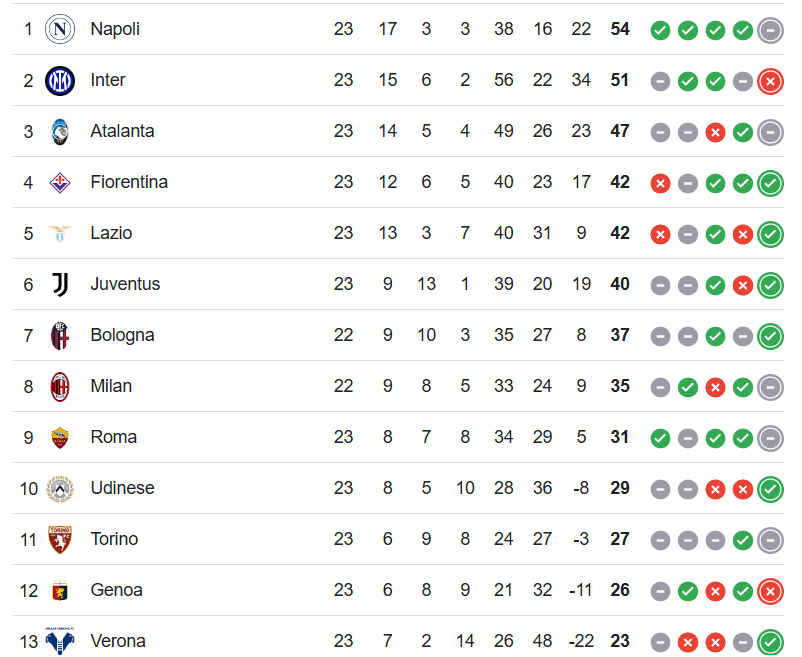The image size is (802, 657).
Task: Click the Torino club crest
Action: click(60, 539)
